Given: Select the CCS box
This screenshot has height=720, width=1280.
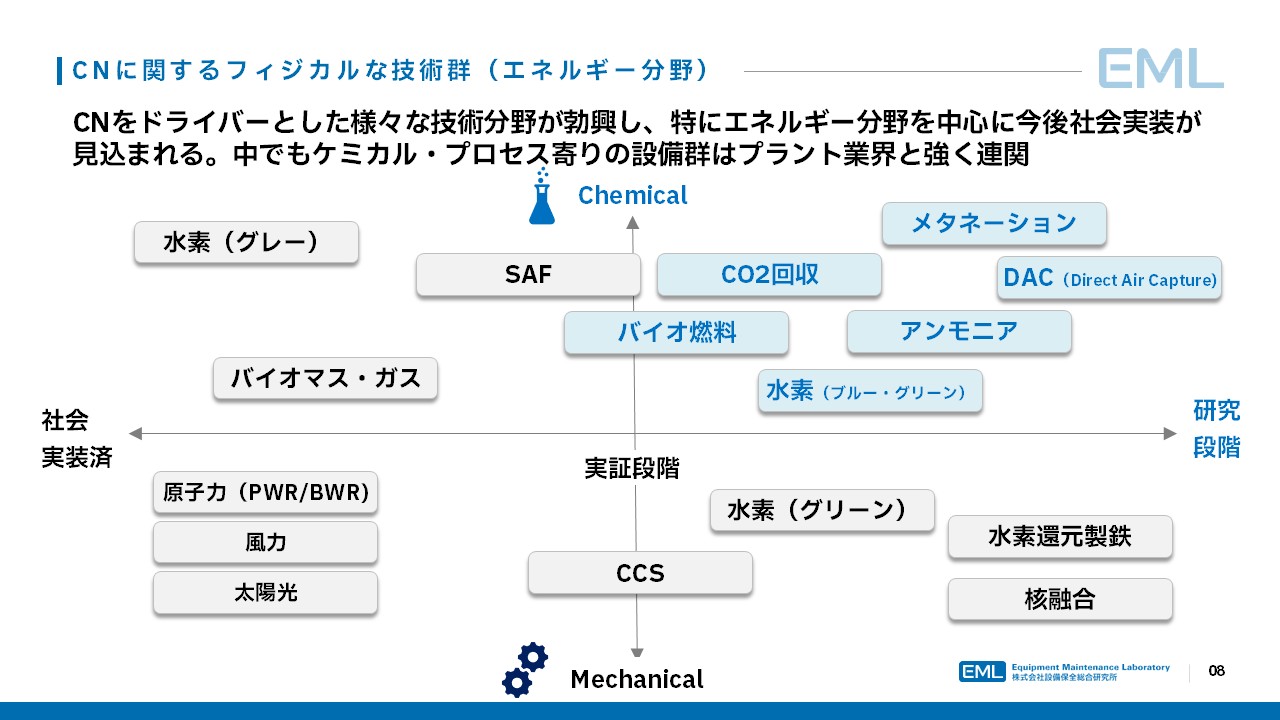Looking at the screenshot, I should pos(640,574).
